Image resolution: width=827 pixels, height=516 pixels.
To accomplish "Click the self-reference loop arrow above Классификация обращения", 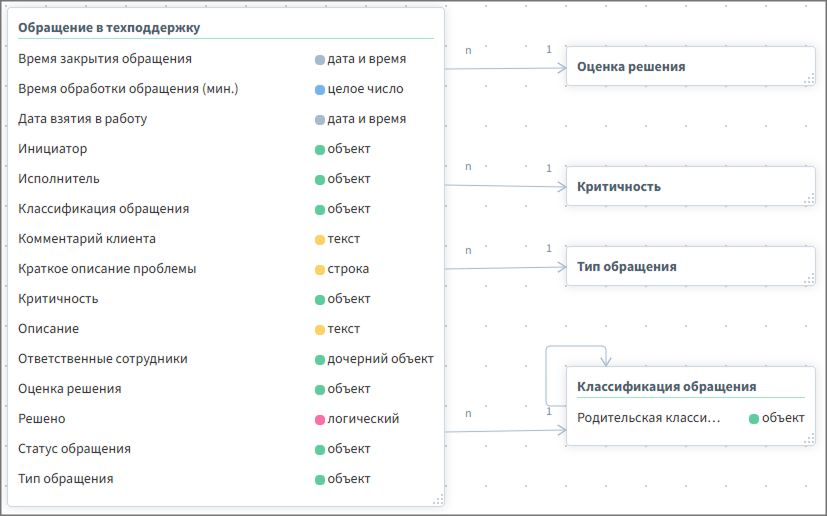I will coord(577,347).
